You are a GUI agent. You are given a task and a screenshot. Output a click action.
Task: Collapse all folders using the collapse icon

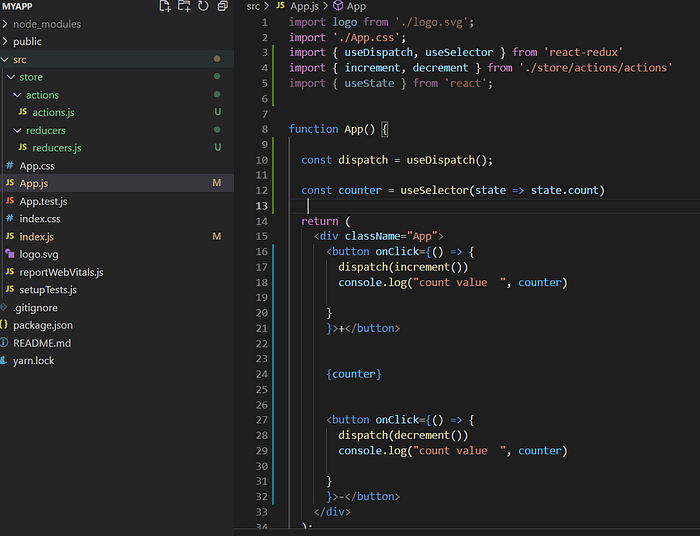tap(222, 6)
